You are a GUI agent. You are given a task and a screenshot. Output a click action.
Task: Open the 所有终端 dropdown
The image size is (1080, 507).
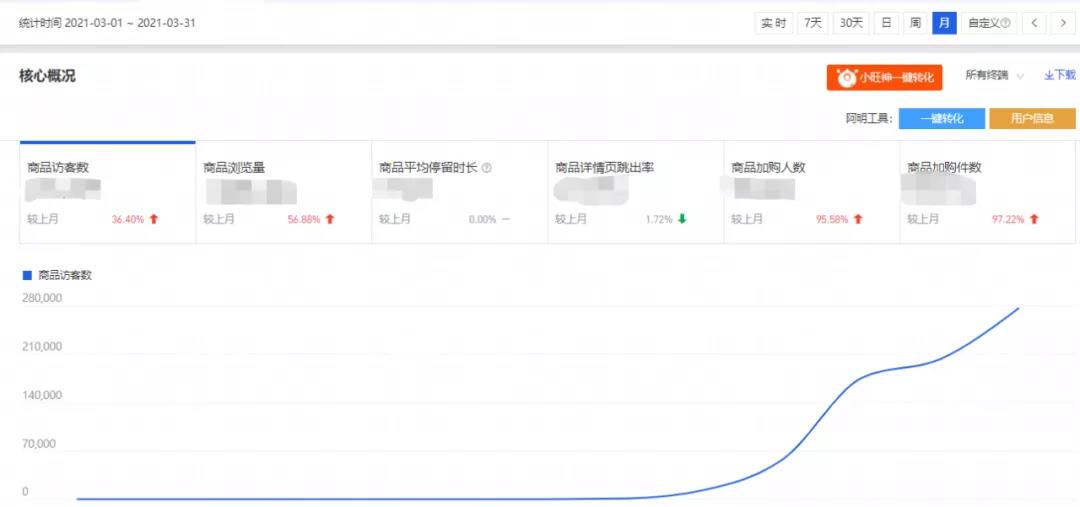pos(994,76)
